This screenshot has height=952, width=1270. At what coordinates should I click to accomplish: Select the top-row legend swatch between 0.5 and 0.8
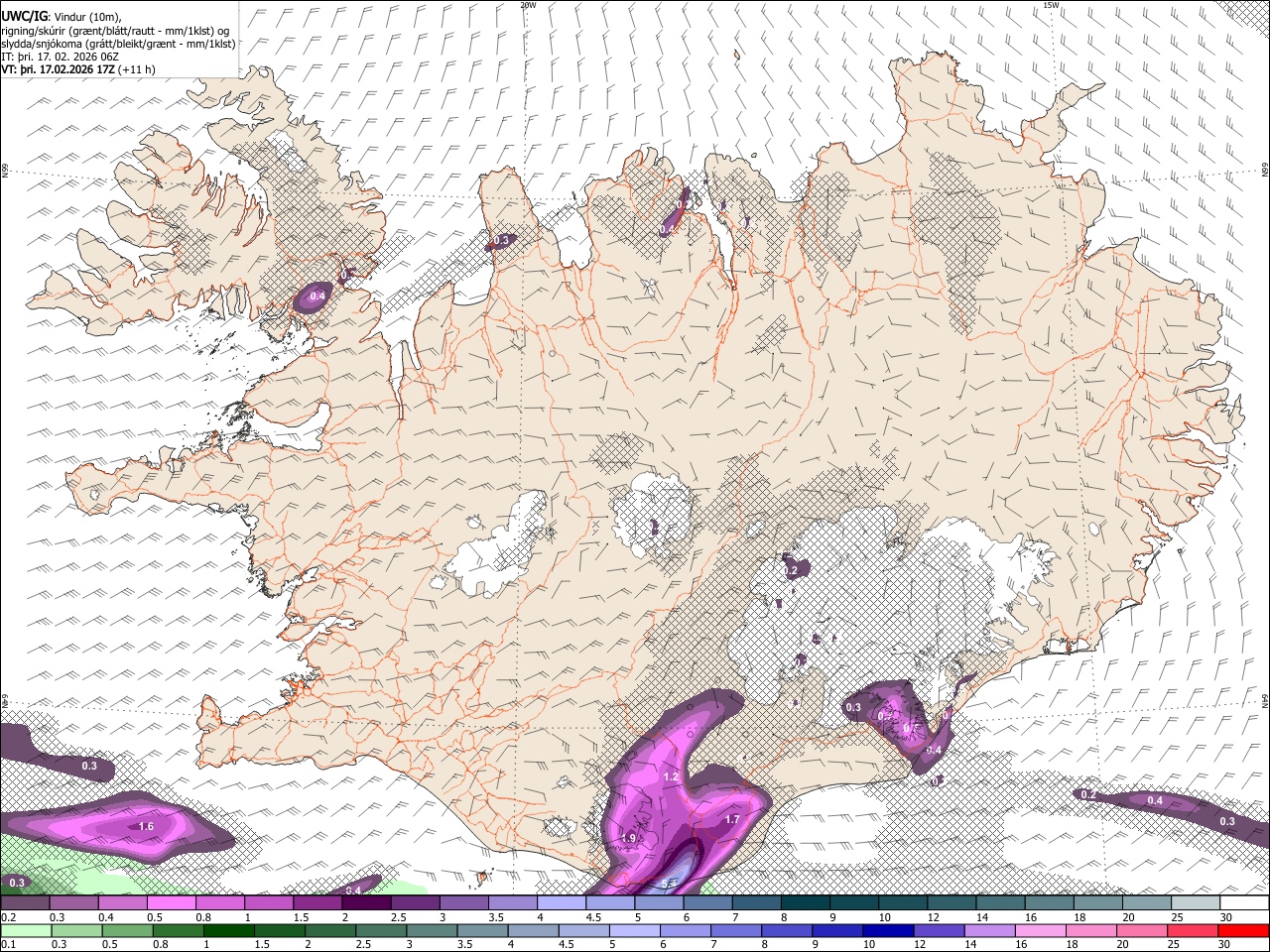[x=171, y=903]
